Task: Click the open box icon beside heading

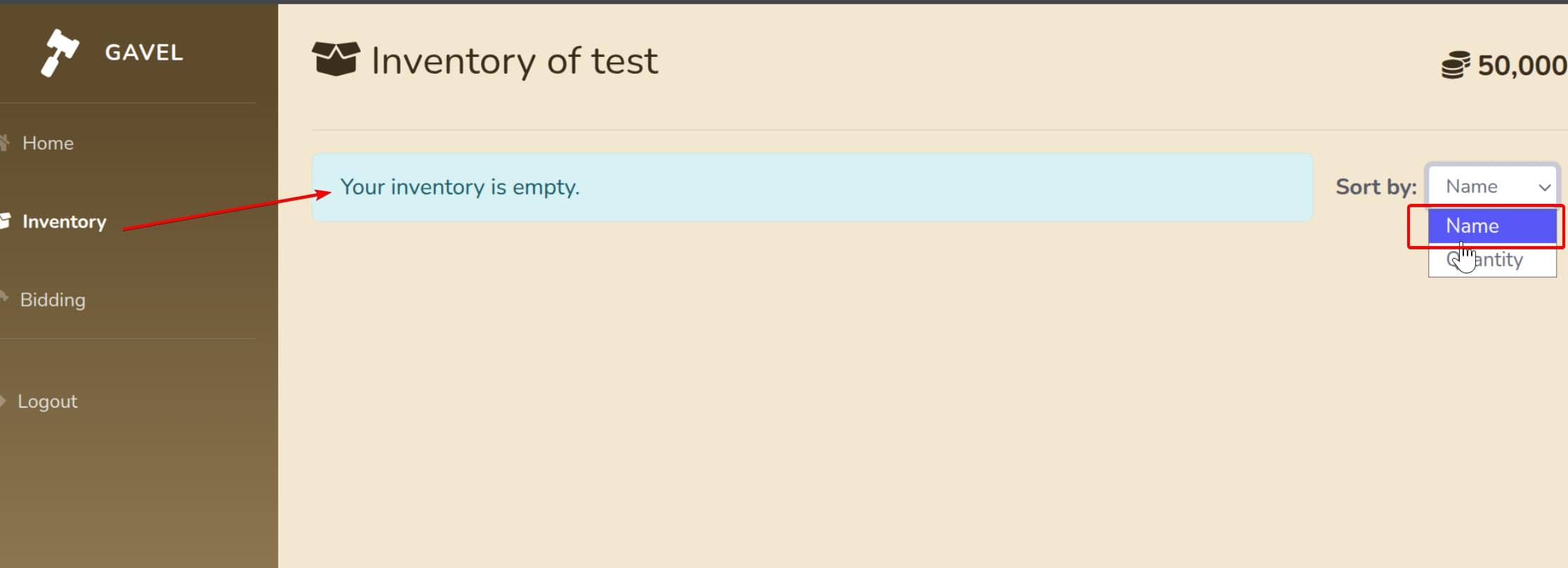Action: point(336,58)
